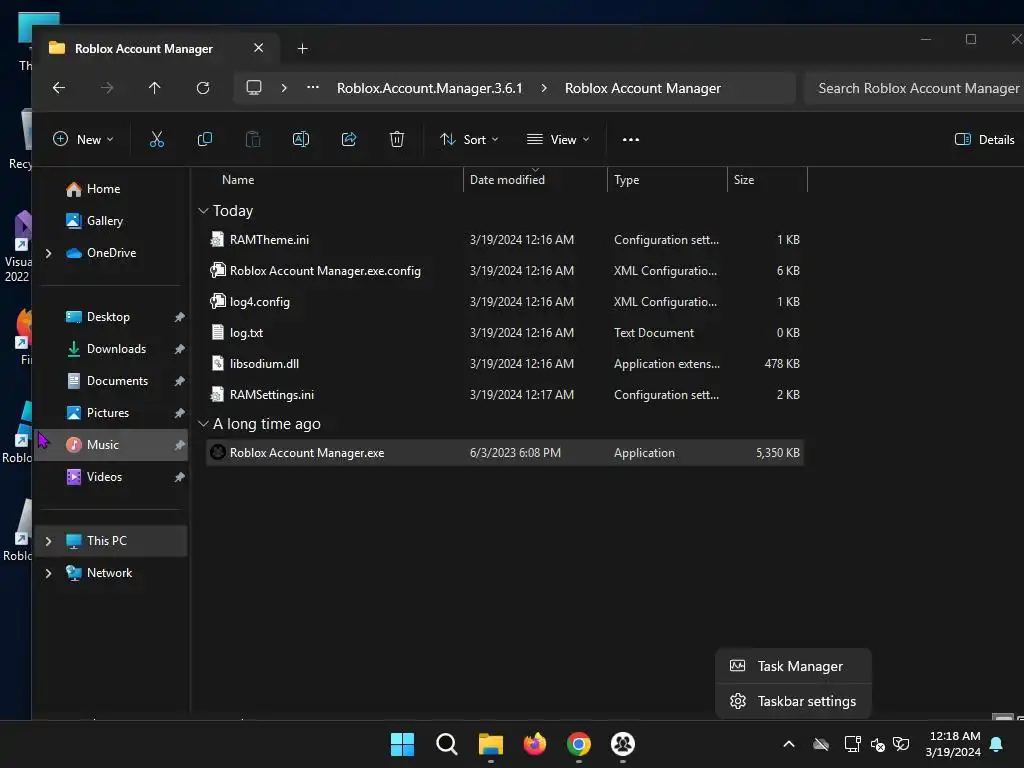Select the log4.config file

click(x=504, y=302)
